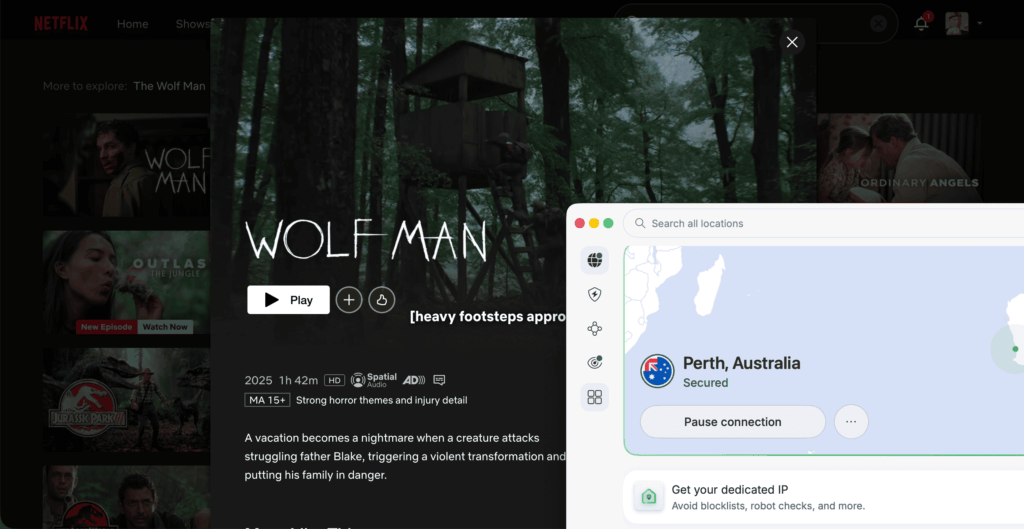
Task: Add Wolf Man to My List
Action: point(349,300)
